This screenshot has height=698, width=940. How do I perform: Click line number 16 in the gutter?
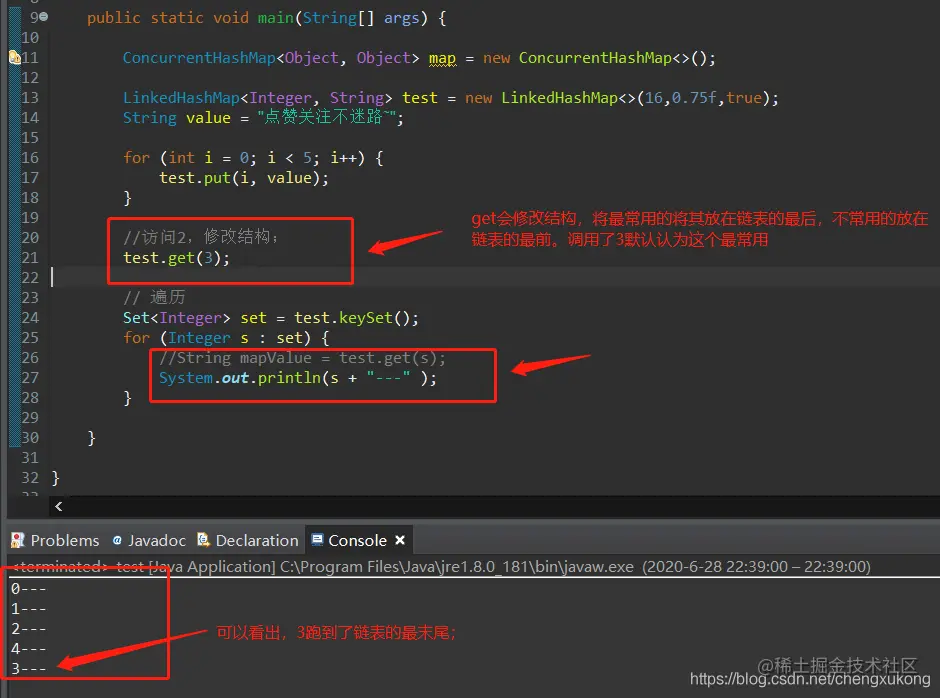(30, 158)
